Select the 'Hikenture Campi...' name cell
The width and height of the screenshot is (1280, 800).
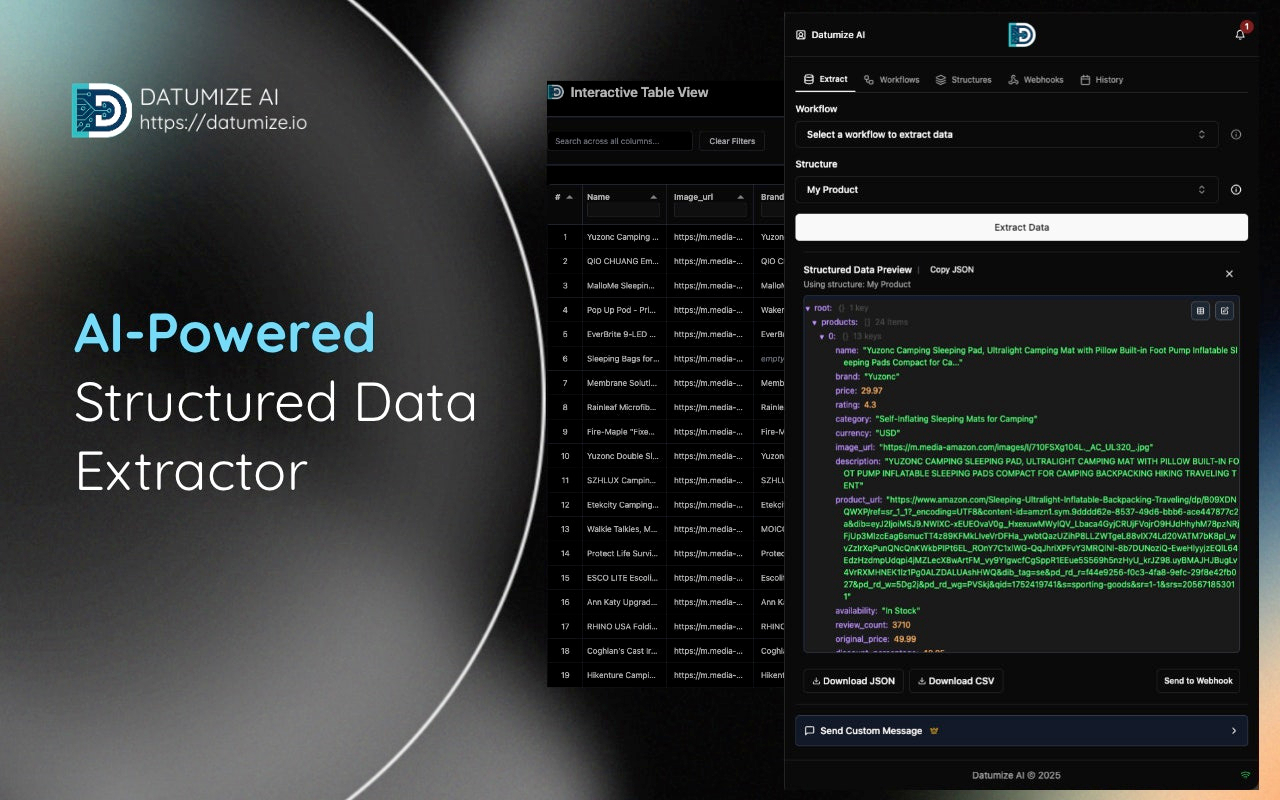623,675
